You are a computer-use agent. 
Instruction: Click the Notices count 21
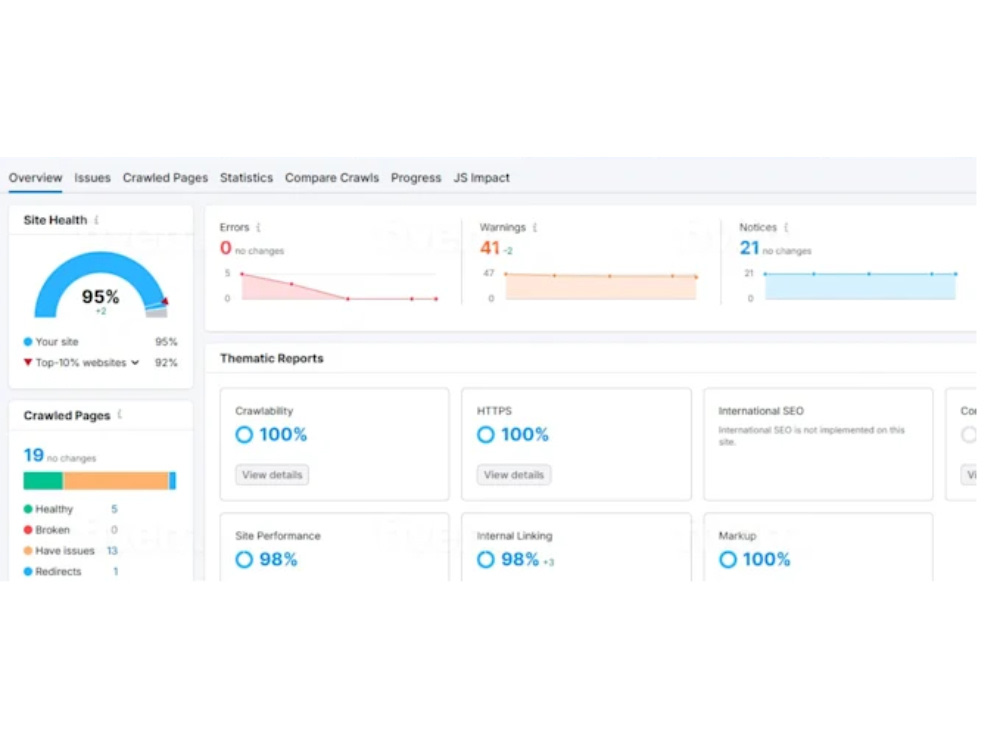(749, 248)
